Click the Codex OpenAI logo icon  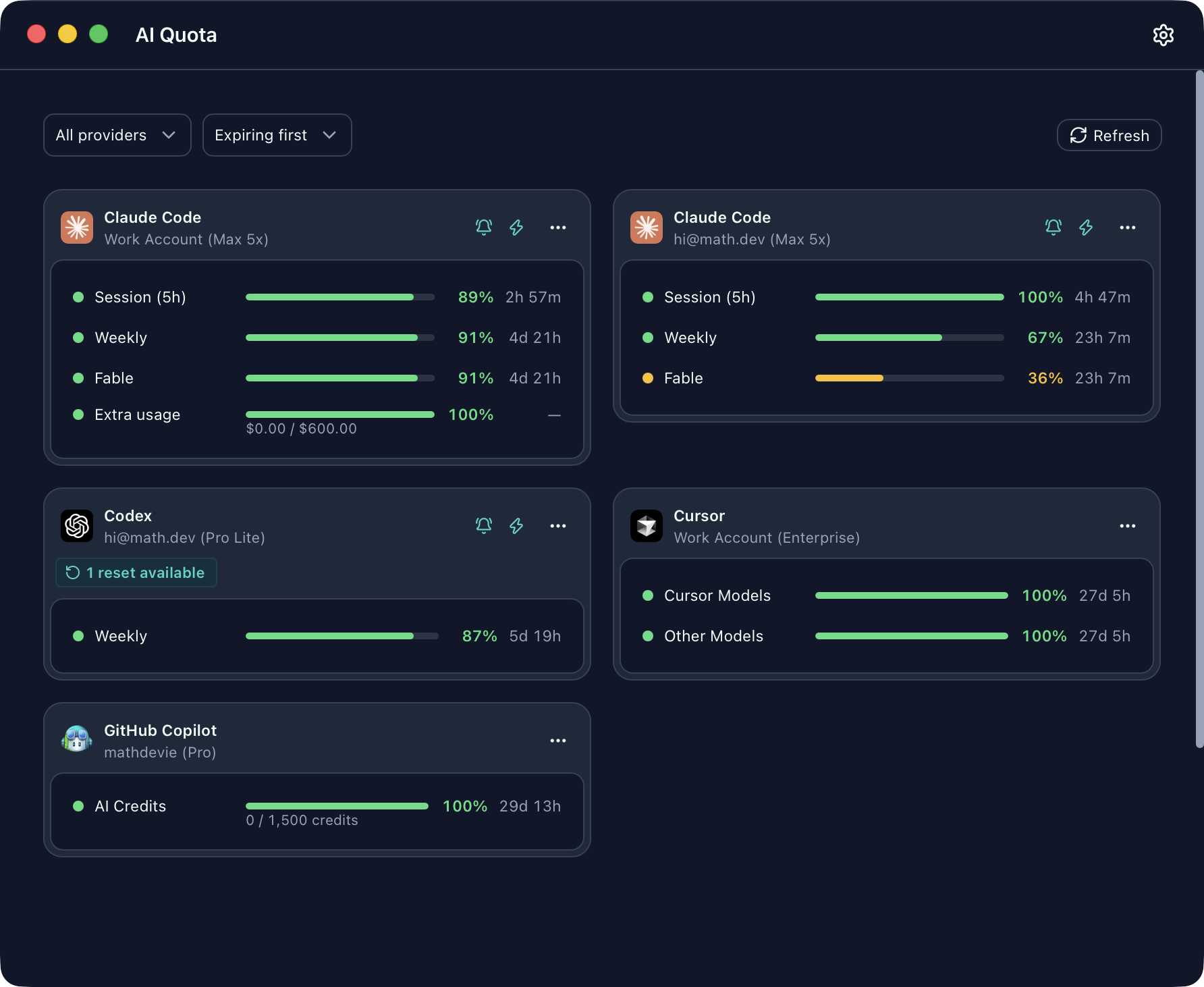[77, 526]
